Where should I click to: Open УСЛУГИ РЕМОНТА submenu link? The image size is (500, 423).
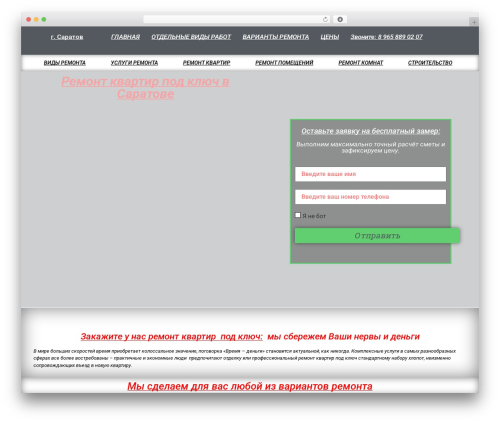(134, 63)
